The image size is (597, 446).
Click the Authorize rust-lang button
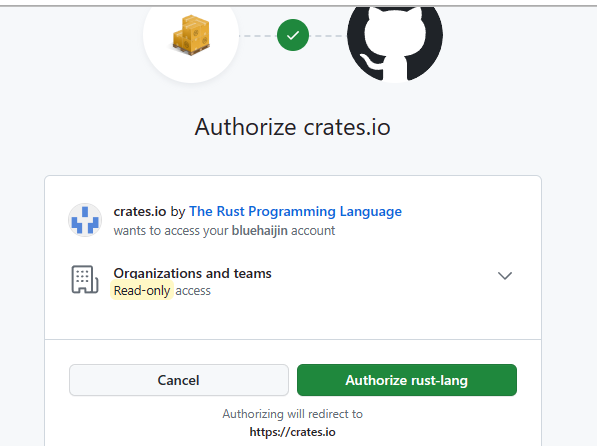(x=407, y=380)
